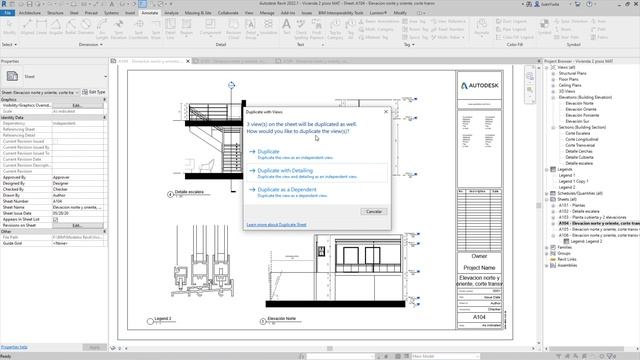Activate the Spot Elevation tool

click(118, 29)
